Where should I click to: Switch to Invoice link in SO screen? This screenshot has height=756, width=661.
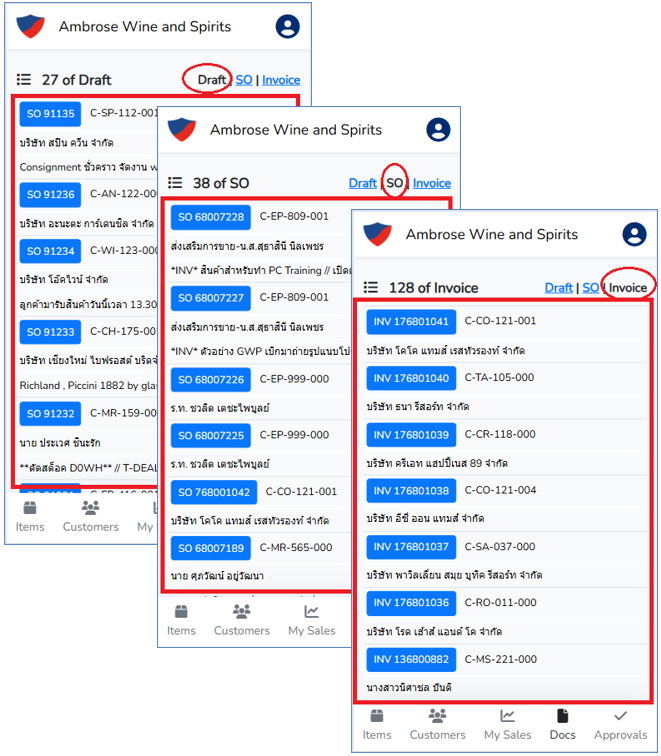(432, 183)
